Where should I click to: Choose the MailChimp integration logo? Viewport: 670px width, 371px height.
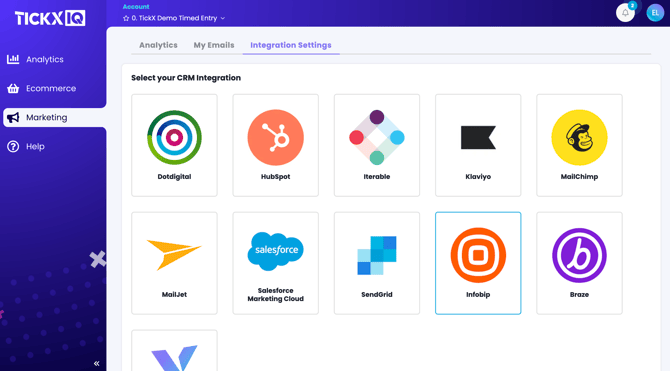pyautogui.click(x=579, y=138)
